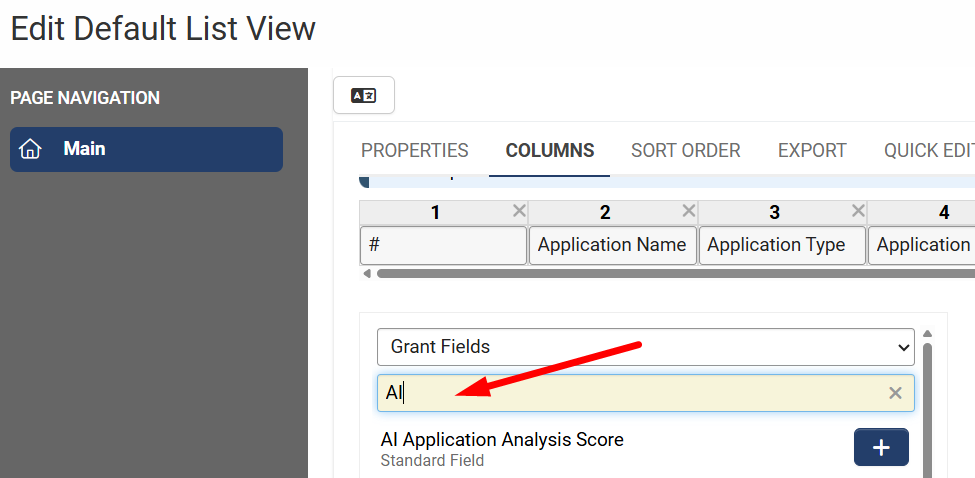Viewport: 975px width, 478px height.
Task: Click the horizontal scrollbar left arrow
Action: click(367, 273)
